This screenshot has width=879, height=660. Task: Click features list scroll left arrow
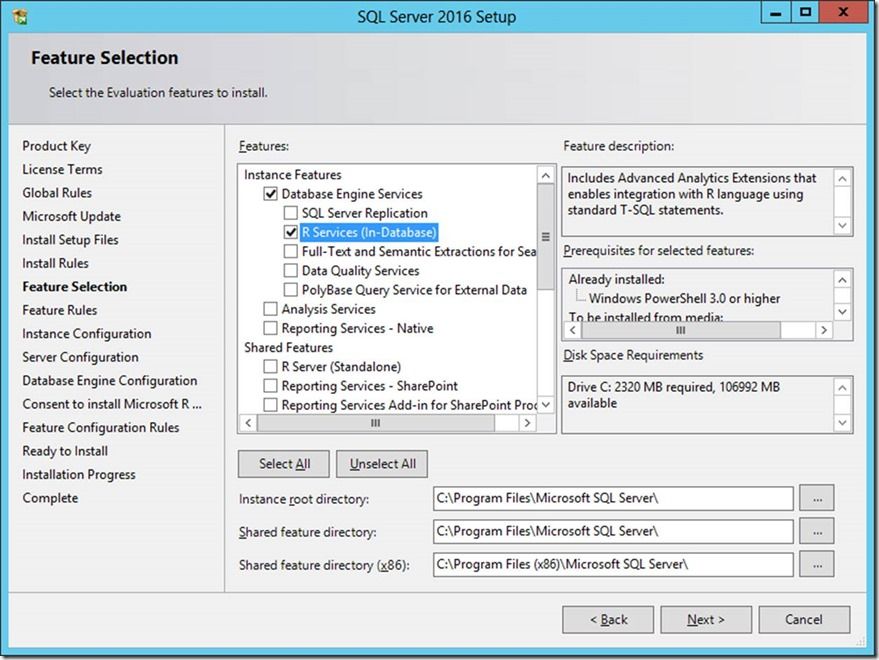coord(248,423)
